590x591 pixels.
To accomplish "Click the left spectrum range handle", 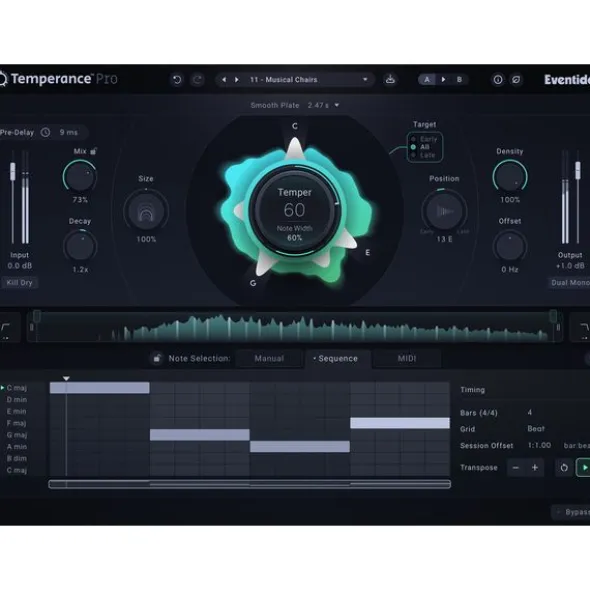I will 37,316.
